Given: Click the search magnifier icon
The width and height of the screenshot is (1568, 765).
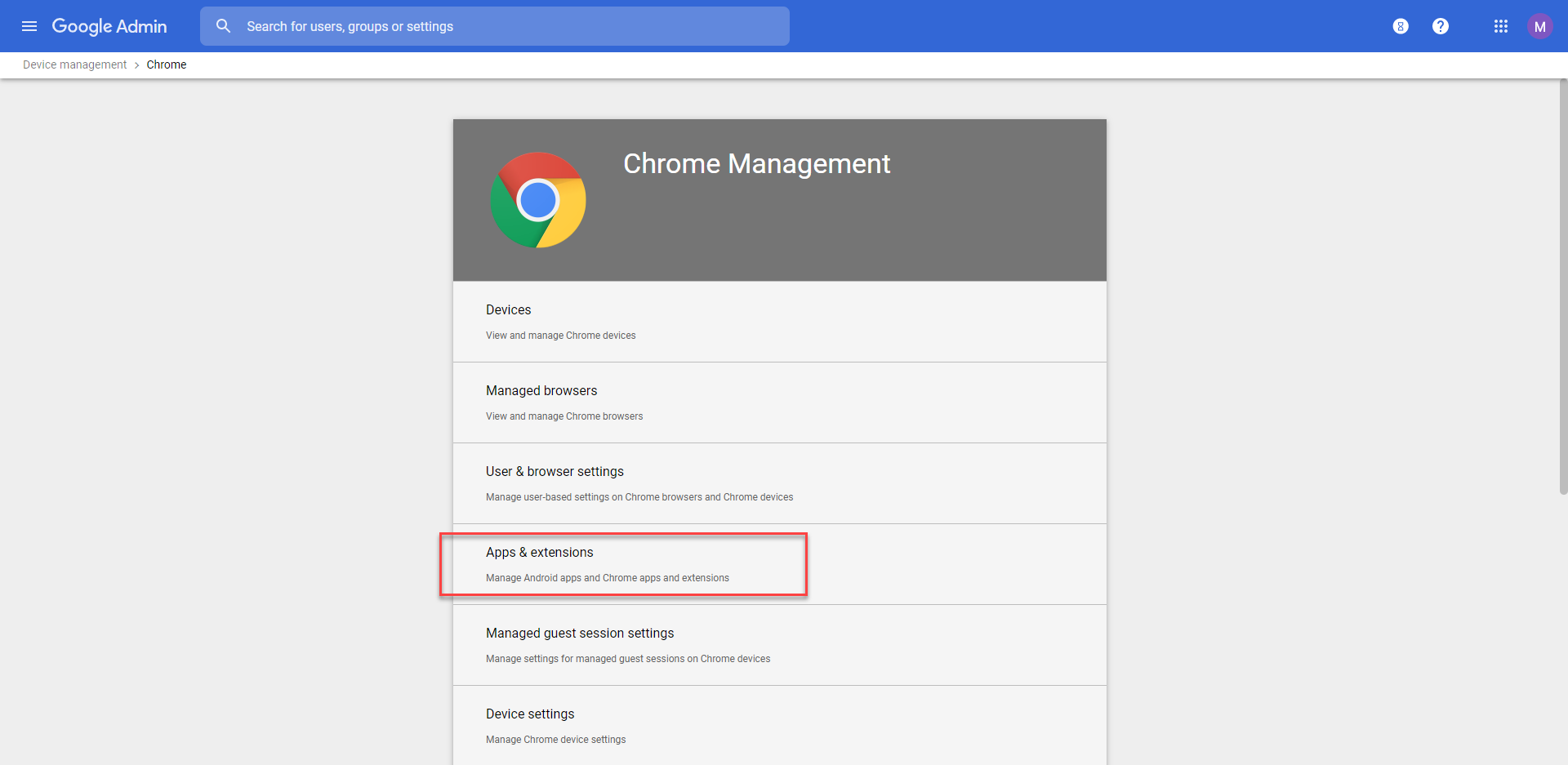Looking at the screenshot, I should [223, 26].
